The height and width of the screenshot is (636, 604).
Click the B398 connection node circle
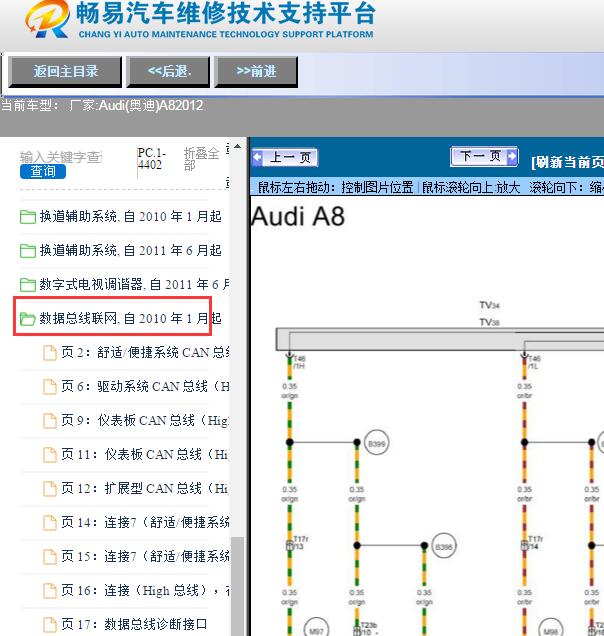(444, 547)
